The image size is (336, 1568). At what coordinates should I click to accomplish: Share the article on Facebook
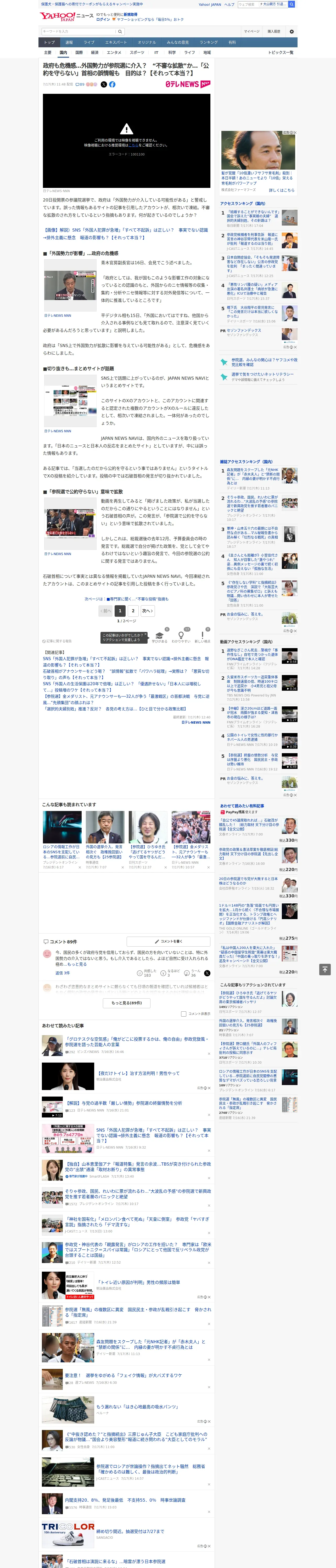coord(112,85)
